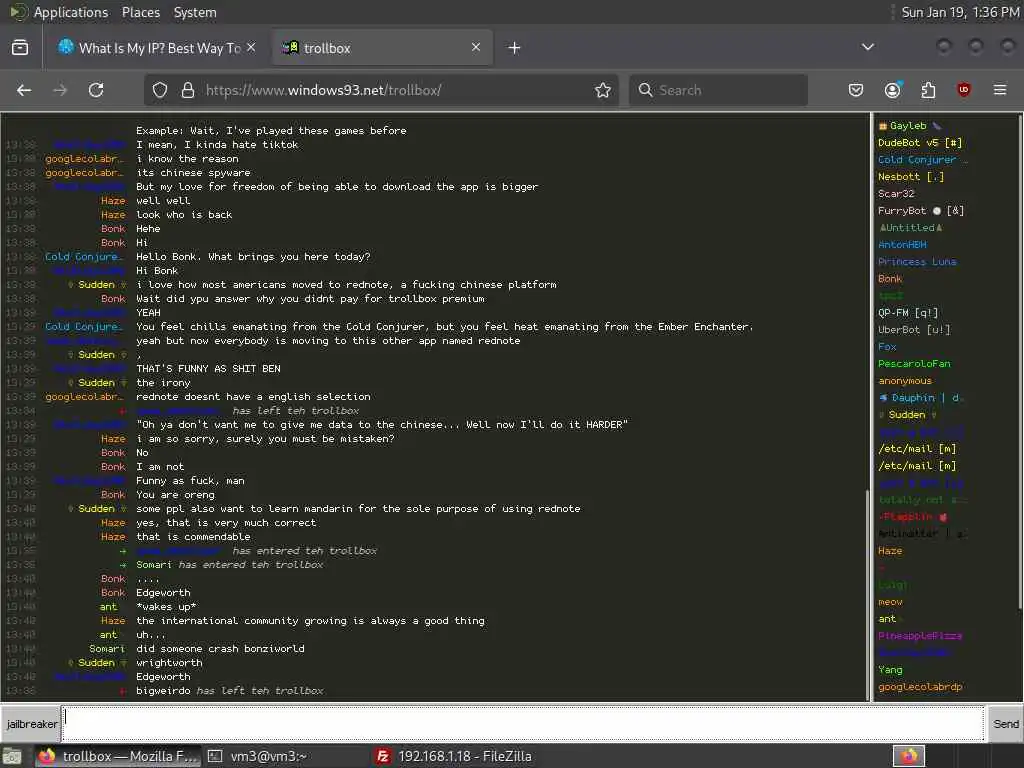This screenshot has width=1024, height=768.
Task: Open a new browser tab
Action: [515, 48]
